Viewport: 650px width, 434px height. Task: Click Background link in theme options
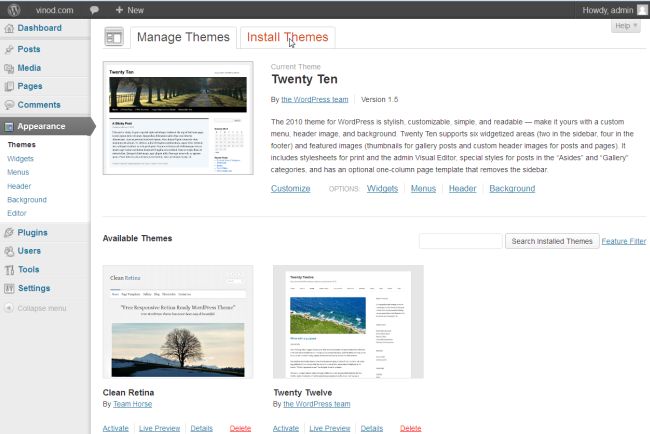point(512,189)
